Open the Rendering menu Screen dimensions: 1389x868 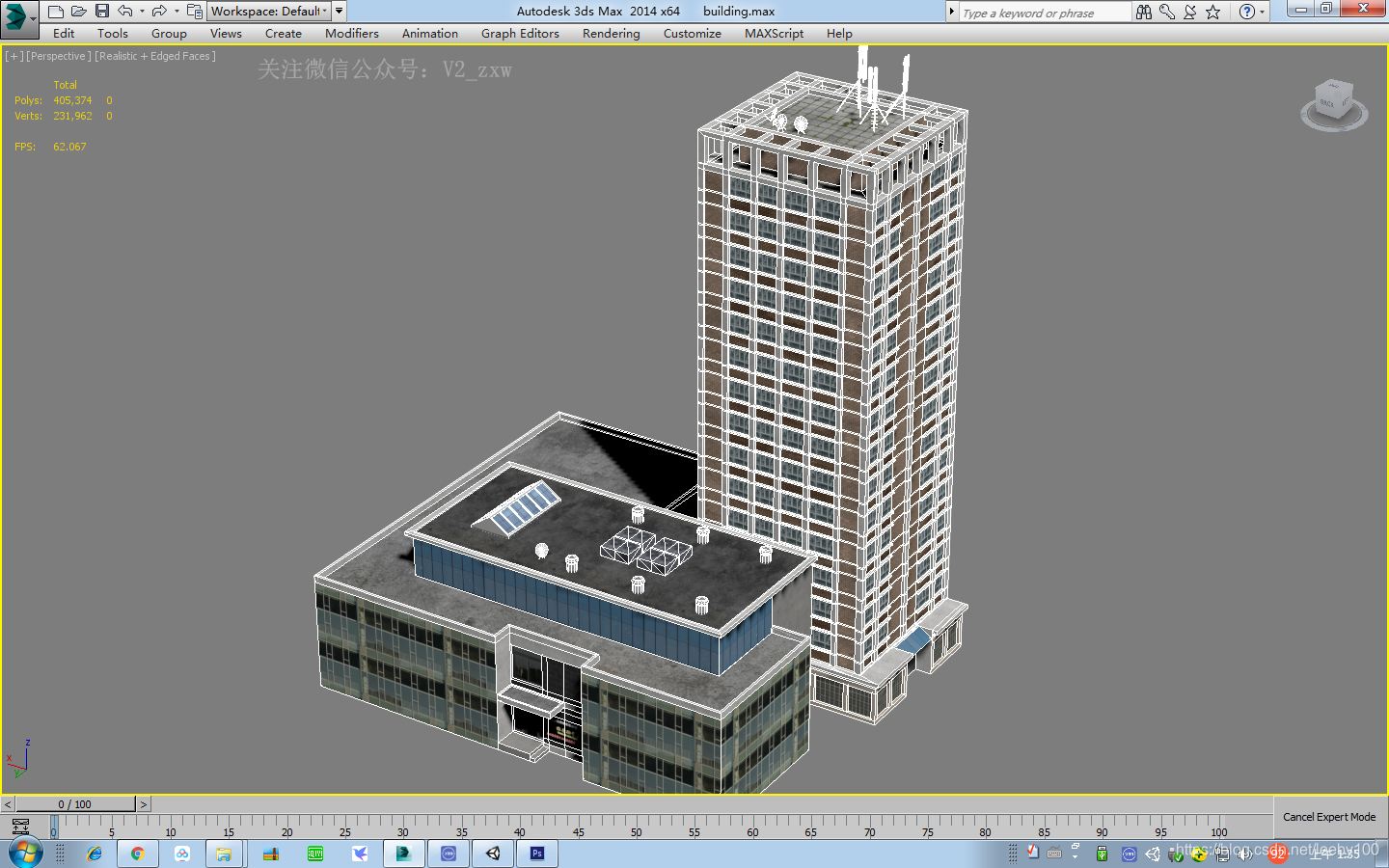point(611,34)
